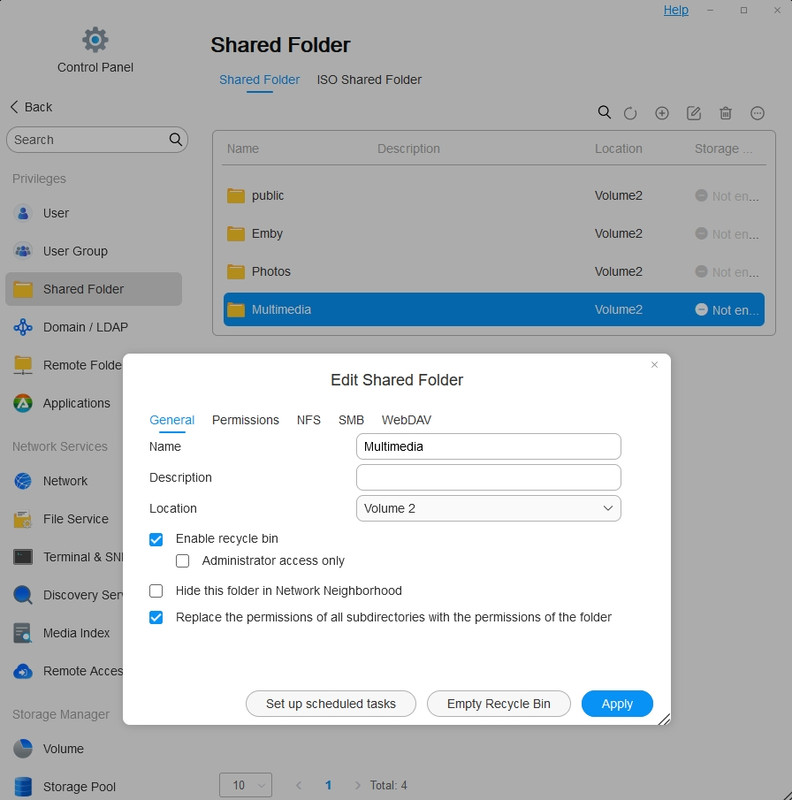Sort by the Location column header
The width and height of the screenshot is (792, 800).
click(x=618, y=148)
